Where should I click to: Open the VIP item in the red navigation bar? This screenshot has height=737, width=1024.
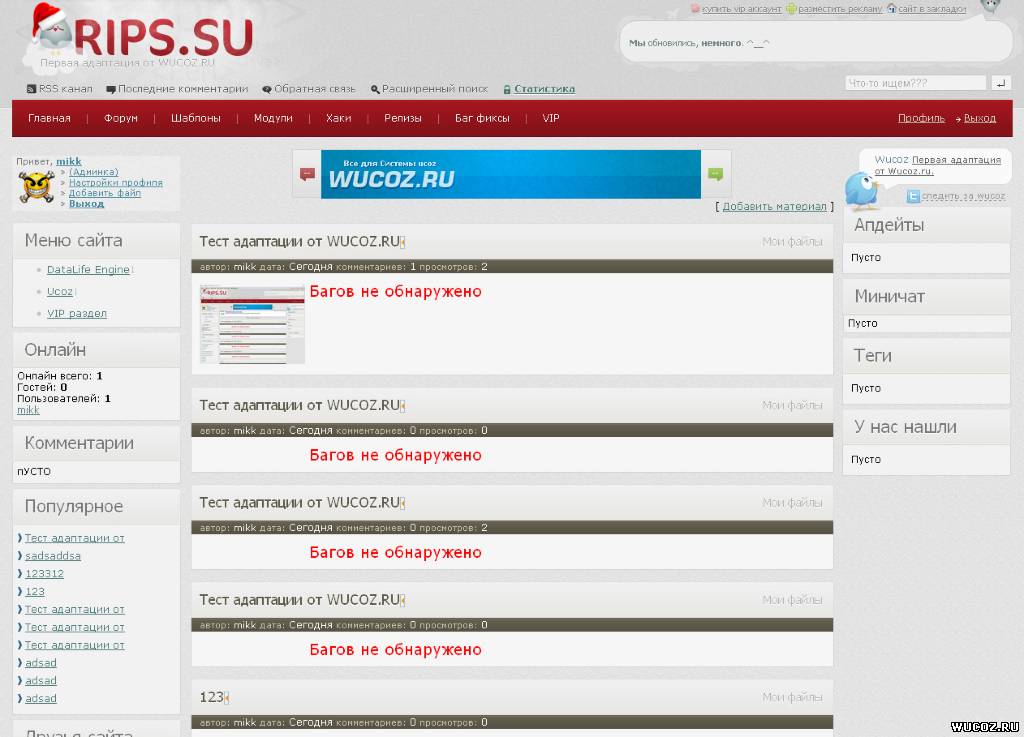coord(551,118)
